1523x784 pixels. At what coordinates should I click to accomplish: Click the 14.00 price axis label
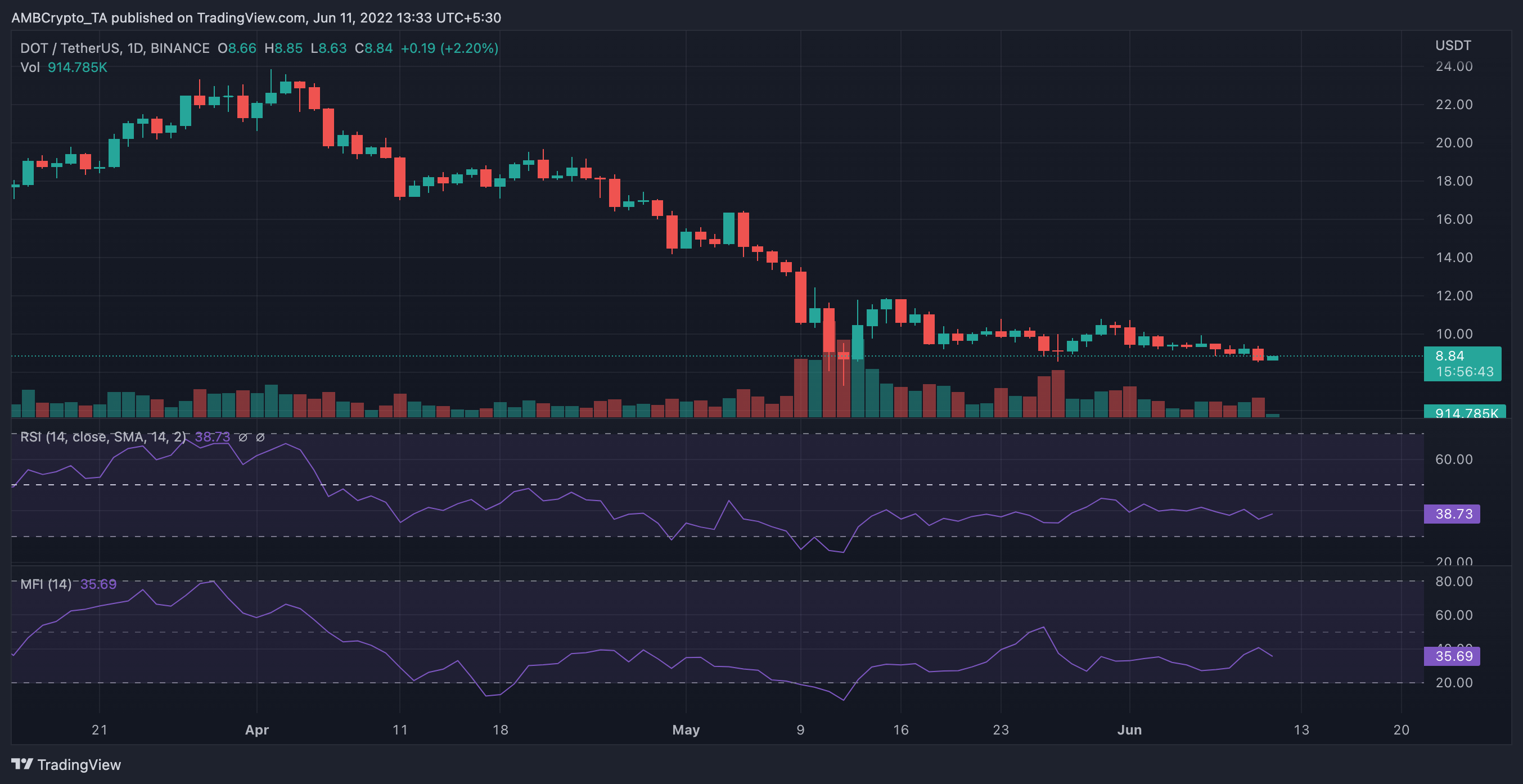click(1454, 257)
